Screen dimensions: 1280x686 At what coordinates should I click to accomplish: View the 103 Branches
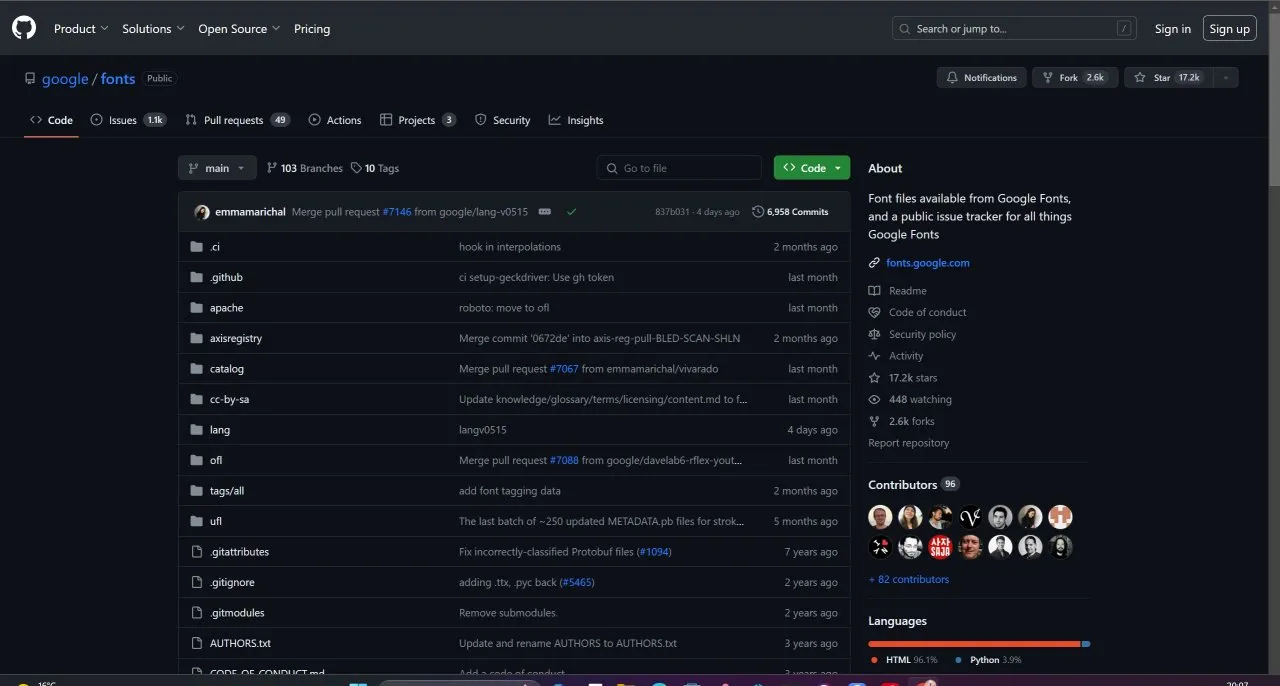(305, 168)
